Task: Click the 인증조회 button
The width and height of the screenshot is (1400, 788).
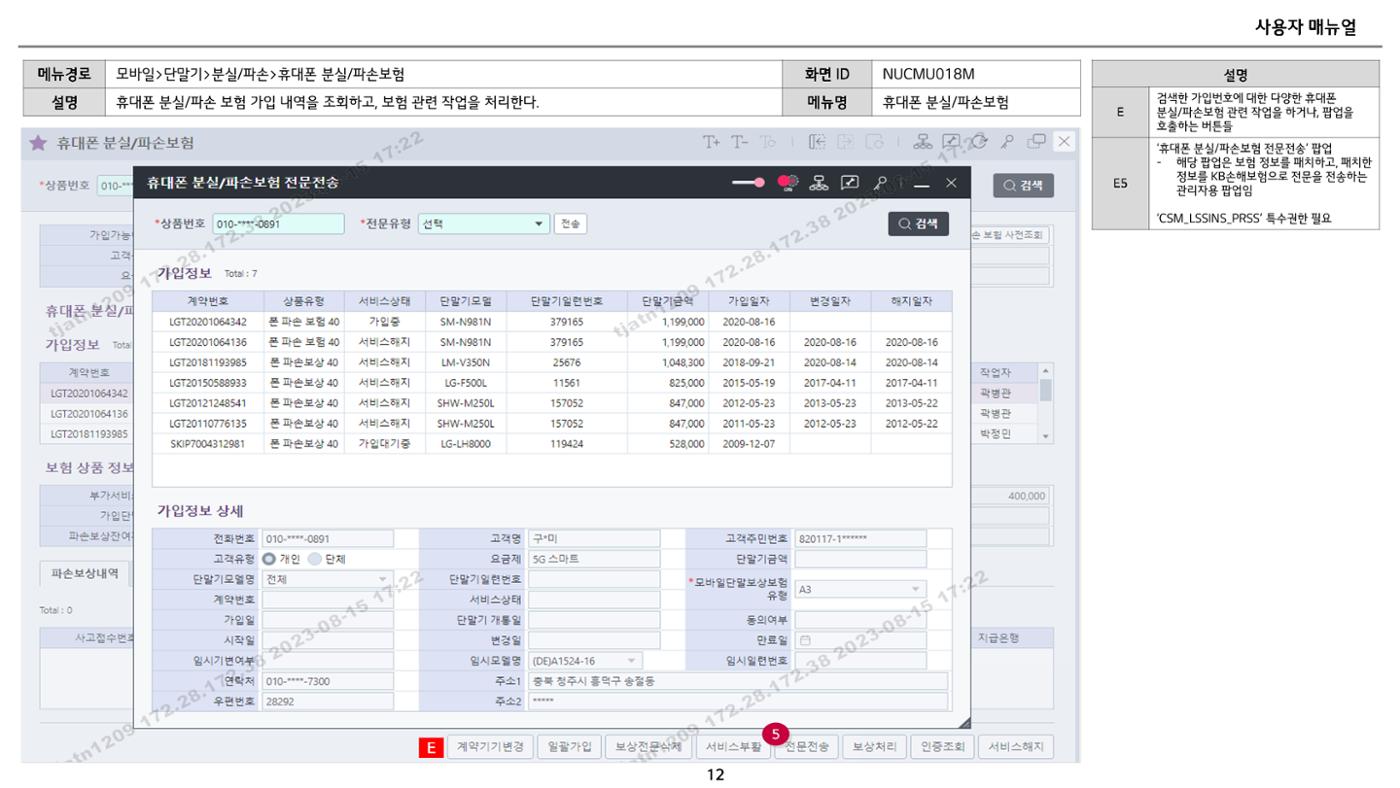Action: [941, 746]
